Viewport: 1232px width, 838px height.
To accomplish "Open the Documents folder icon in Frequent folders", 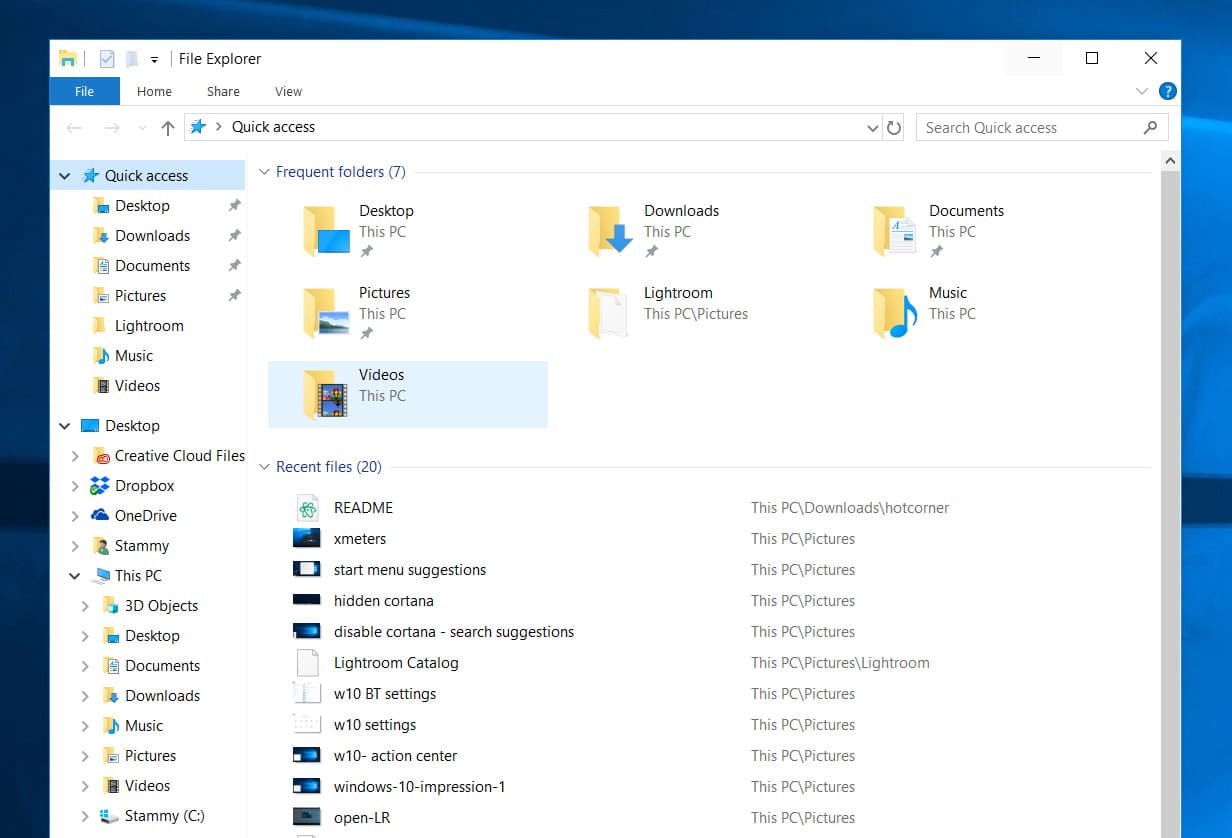I will click(x=896, y=231).
